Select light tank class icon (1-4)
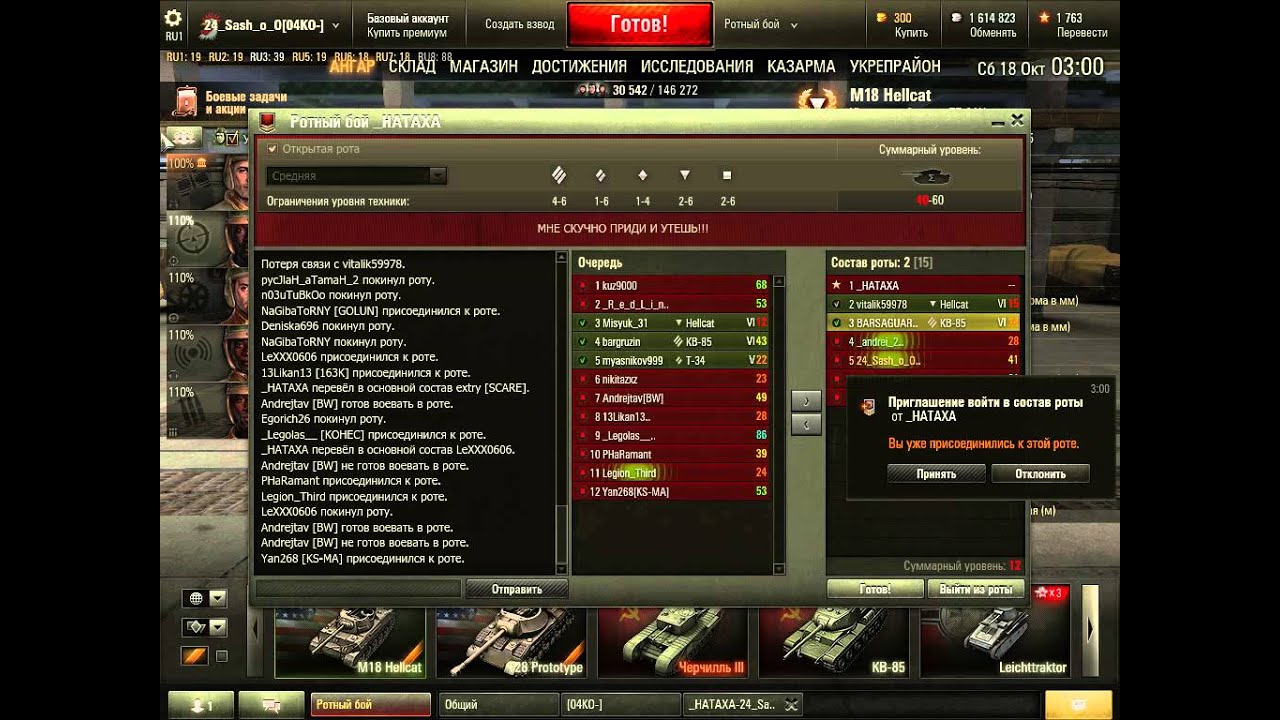This screenshot has height=720, width=1280. pos(643,175)
